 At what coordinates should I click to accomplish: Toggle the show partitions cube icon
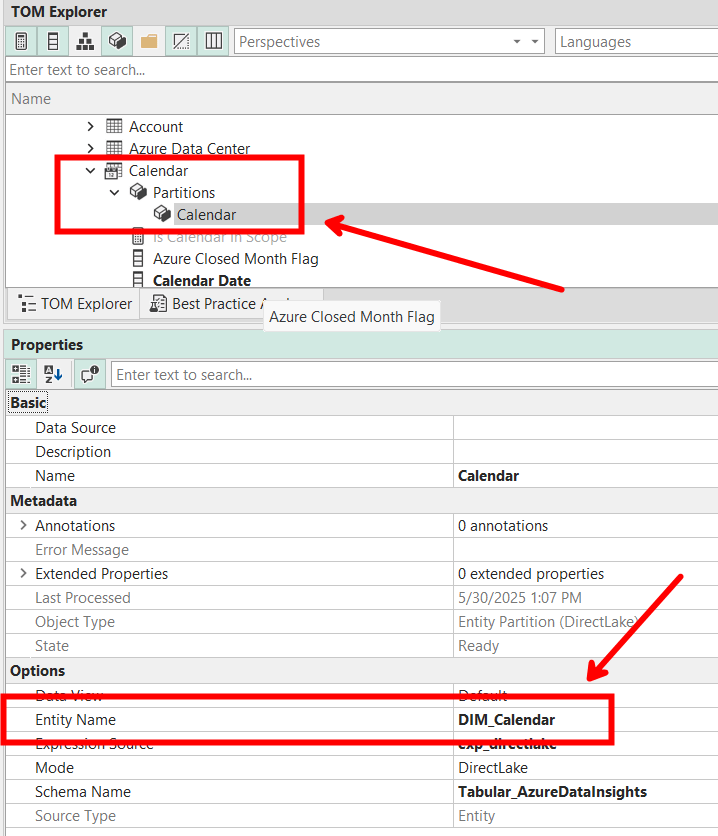(x=117, y=42)
